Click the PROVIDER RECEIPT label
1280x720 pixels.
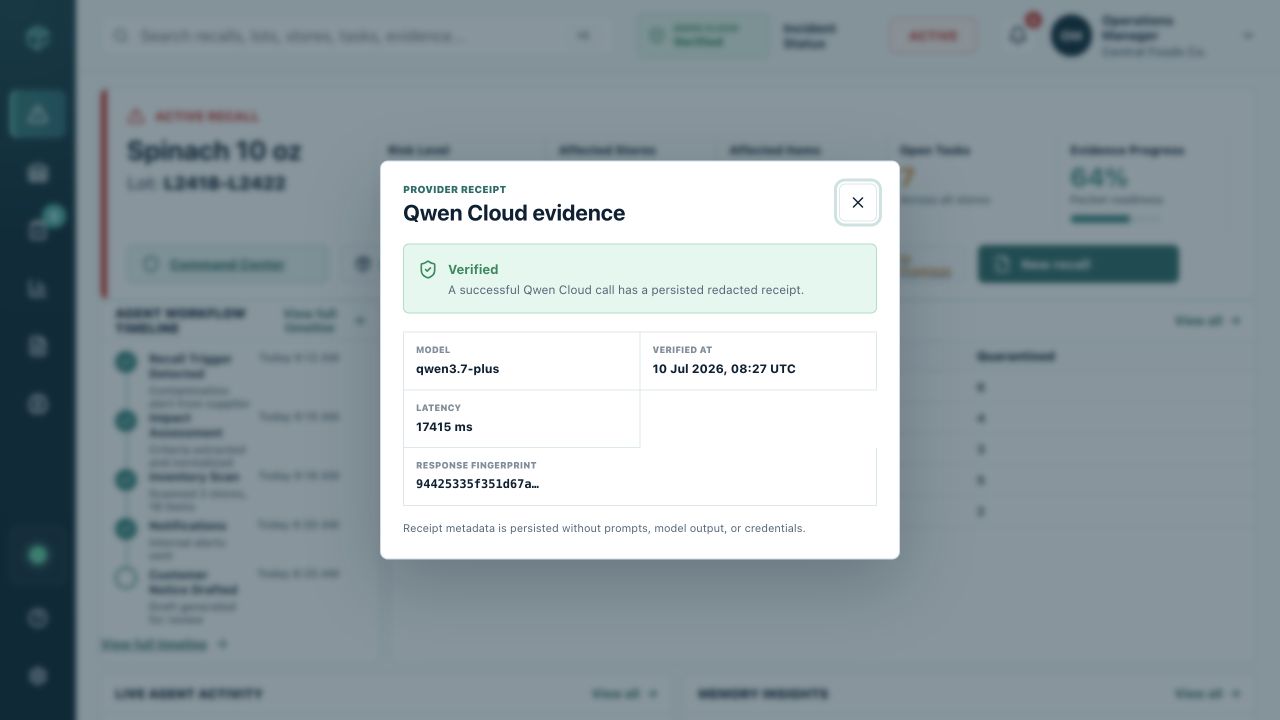click(x=454, y=189)
